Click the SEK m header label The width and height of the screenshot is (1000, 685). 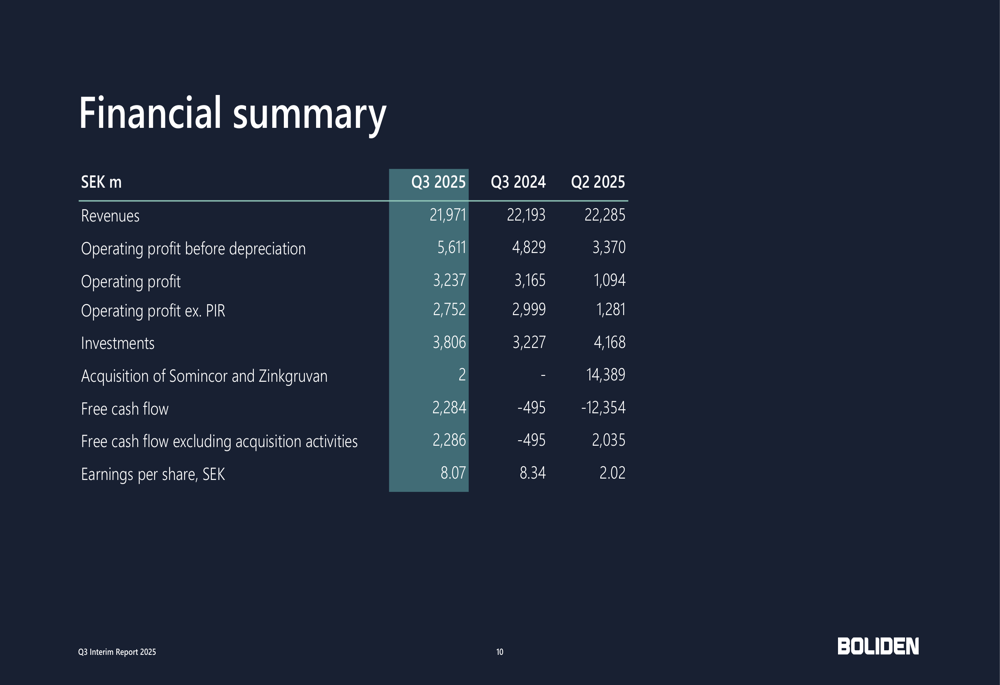click(x=101, y=182)
